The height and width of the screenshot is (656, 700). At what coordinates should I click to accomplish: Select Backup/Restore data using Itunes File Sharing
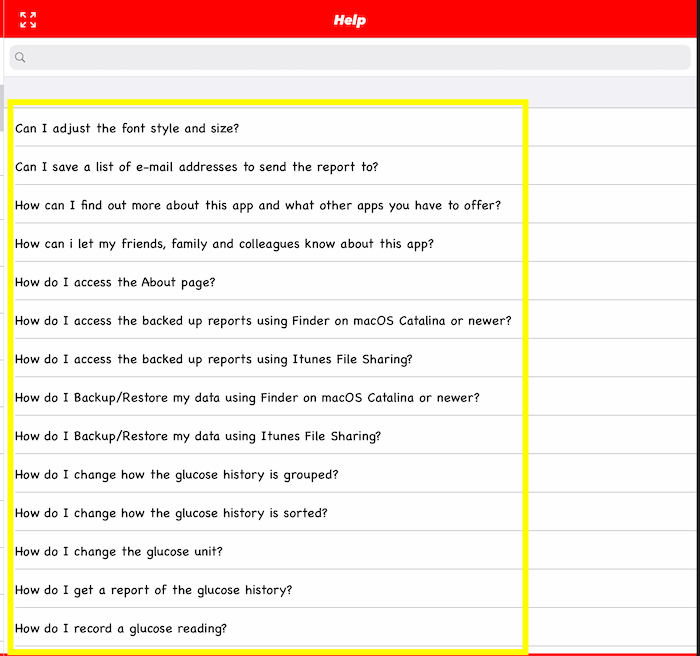pos(197,436)
